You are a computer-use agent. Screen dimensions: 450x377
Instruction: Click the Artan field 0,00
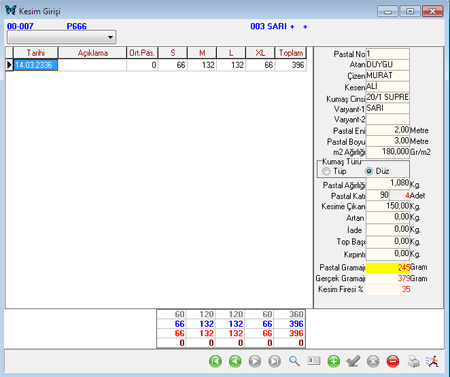pos(387,217)
